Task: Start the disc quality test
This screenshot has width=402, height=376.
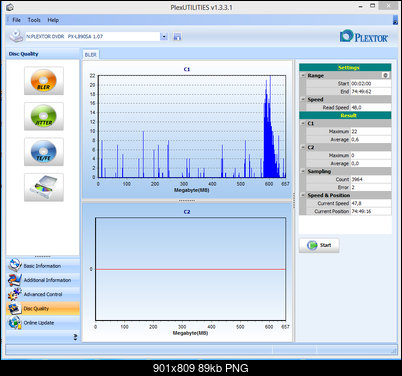Action: click(319, 245)
